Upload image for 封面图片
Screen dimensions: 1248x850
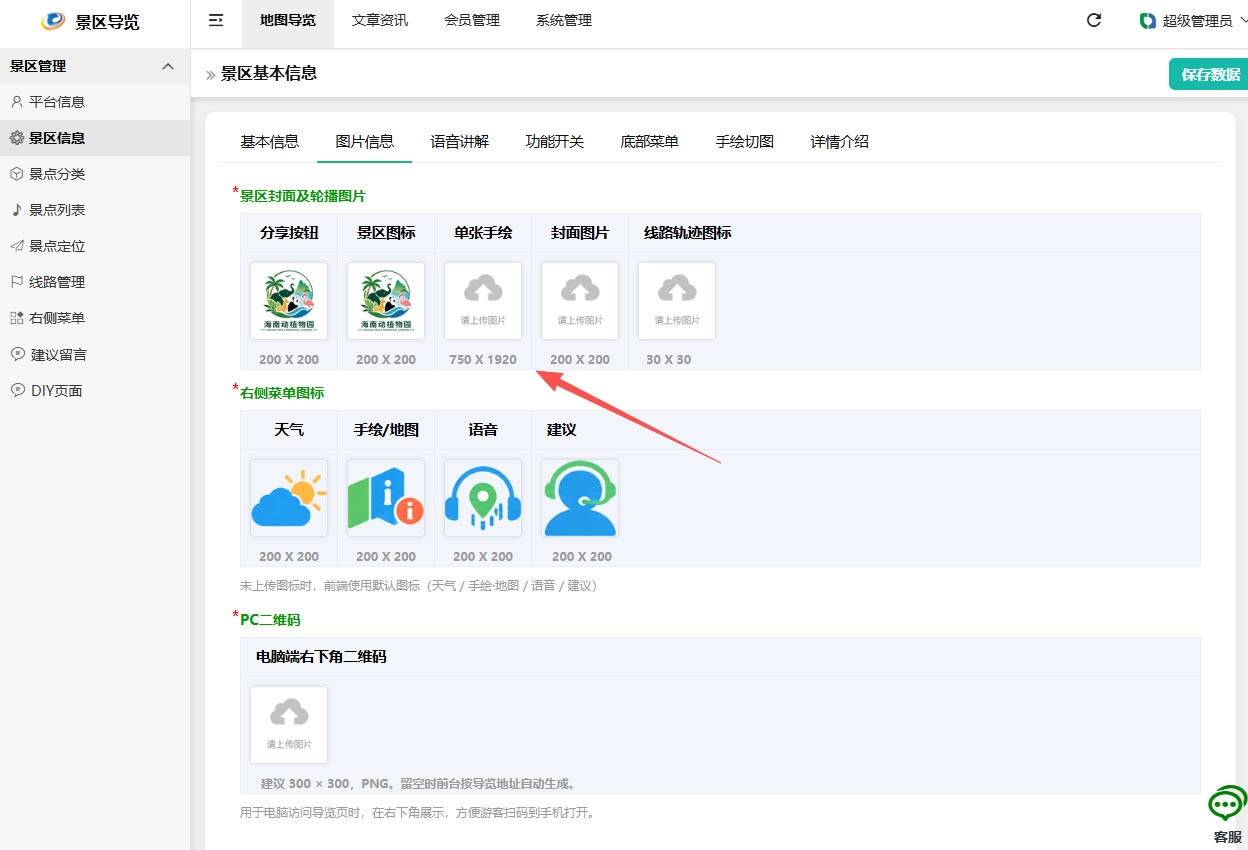tap(580, 301)
